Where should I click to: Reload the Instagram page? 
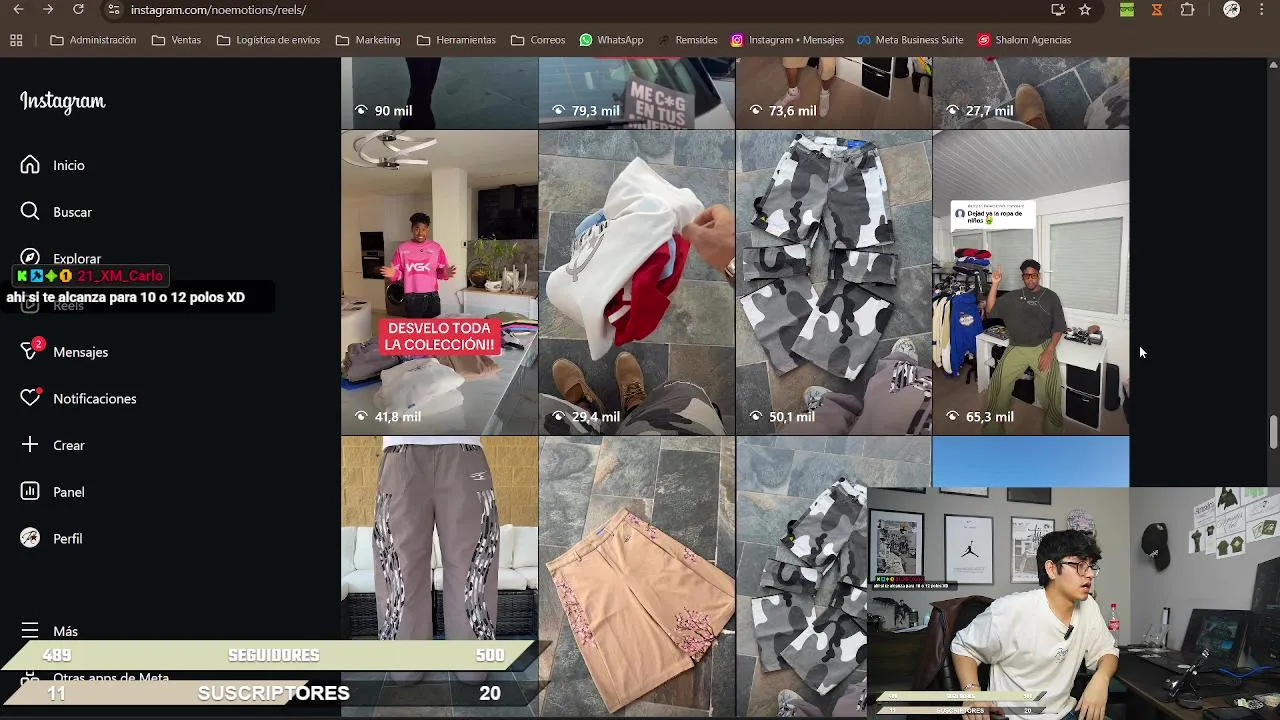pos(78,9)
